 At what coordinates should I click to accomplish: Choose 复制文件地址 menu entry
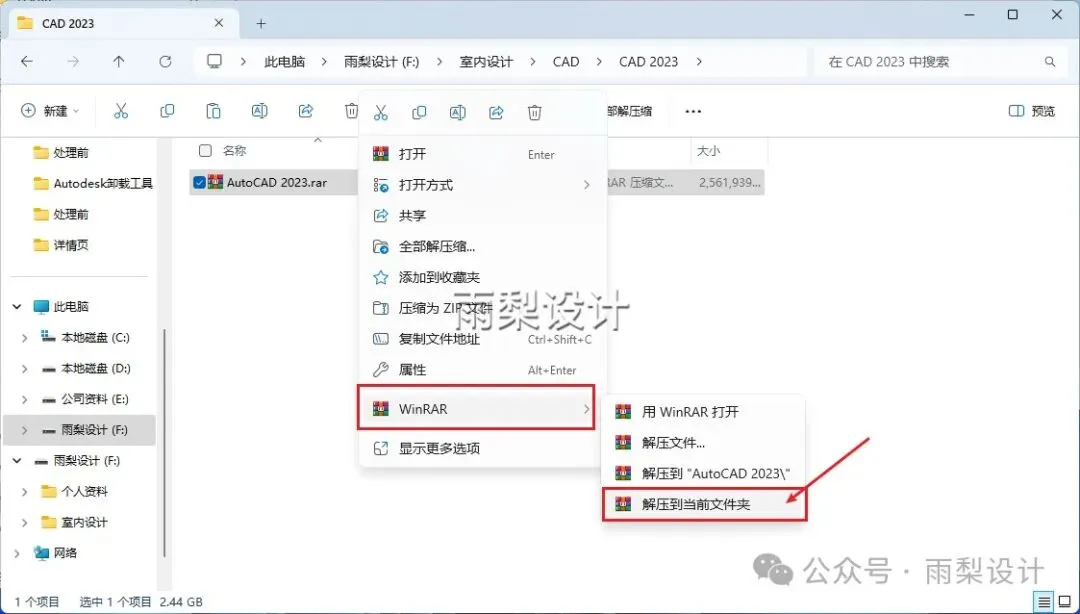click(482, 339)
